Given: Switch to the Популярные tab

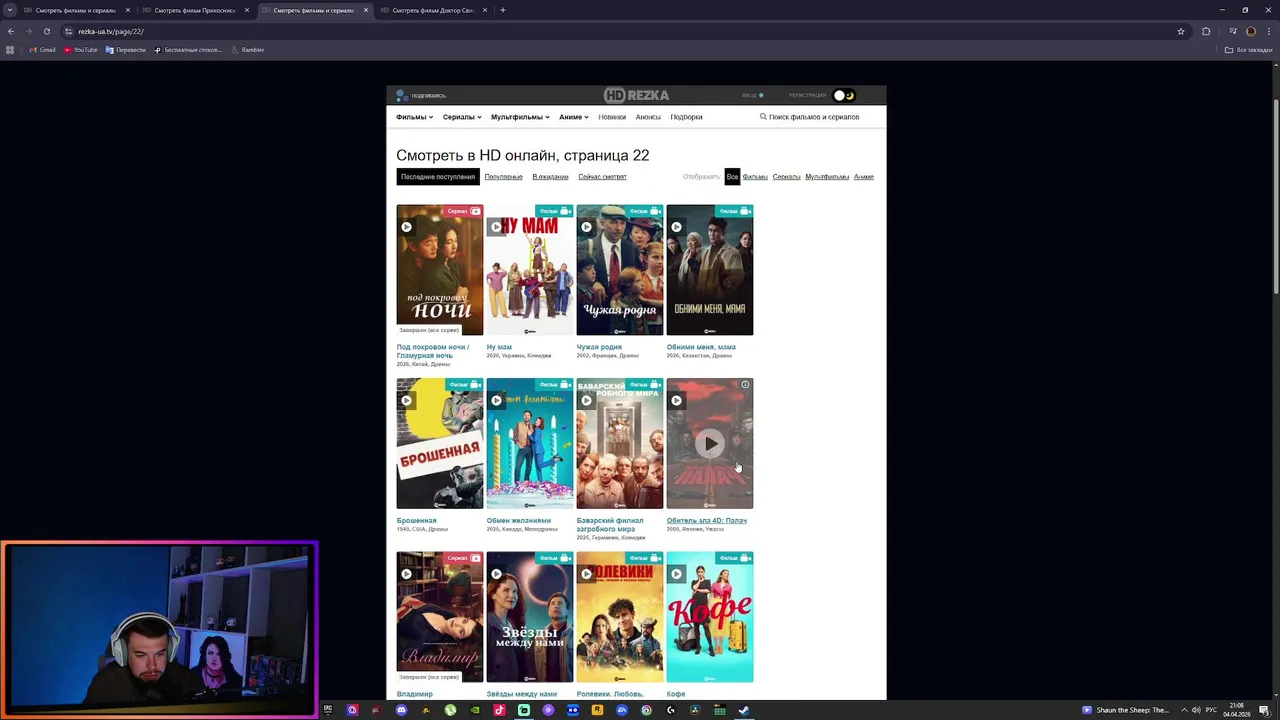Looking at the screenshot, I should (x=503, y=177).
